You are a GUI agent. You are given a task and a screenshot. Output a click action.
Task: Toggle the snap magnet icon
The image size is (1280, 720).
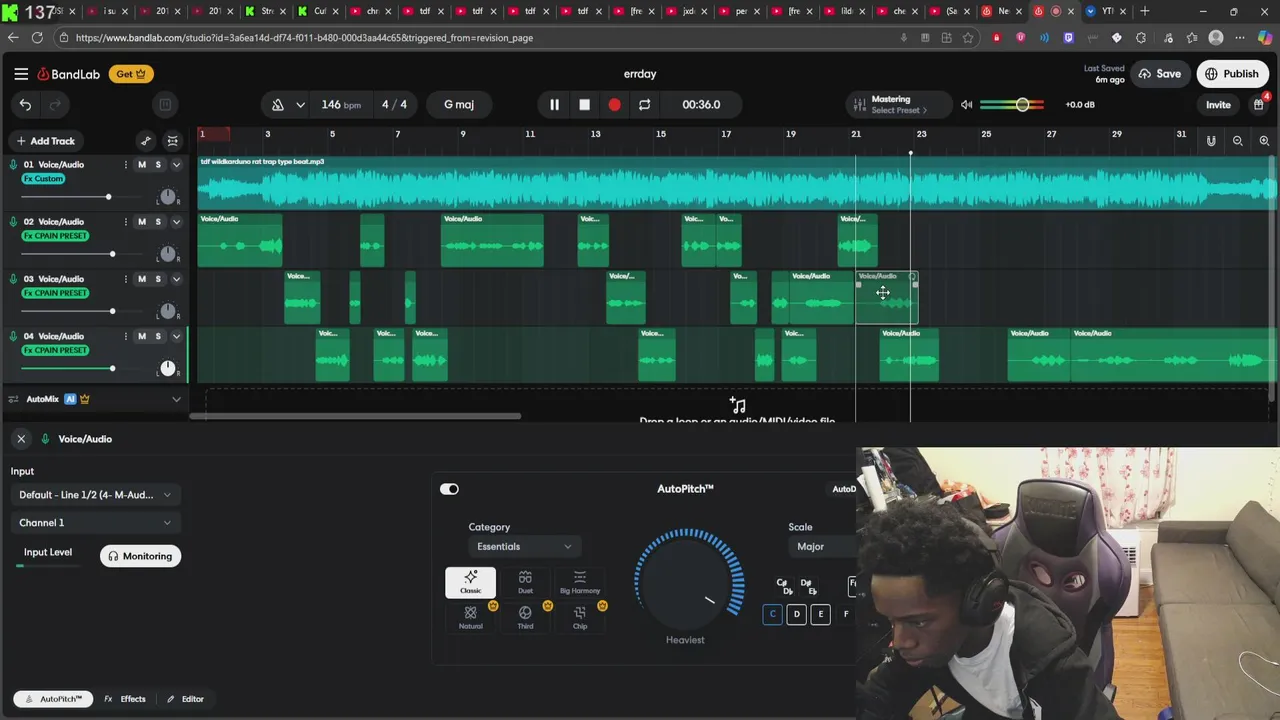(1211, 141)
